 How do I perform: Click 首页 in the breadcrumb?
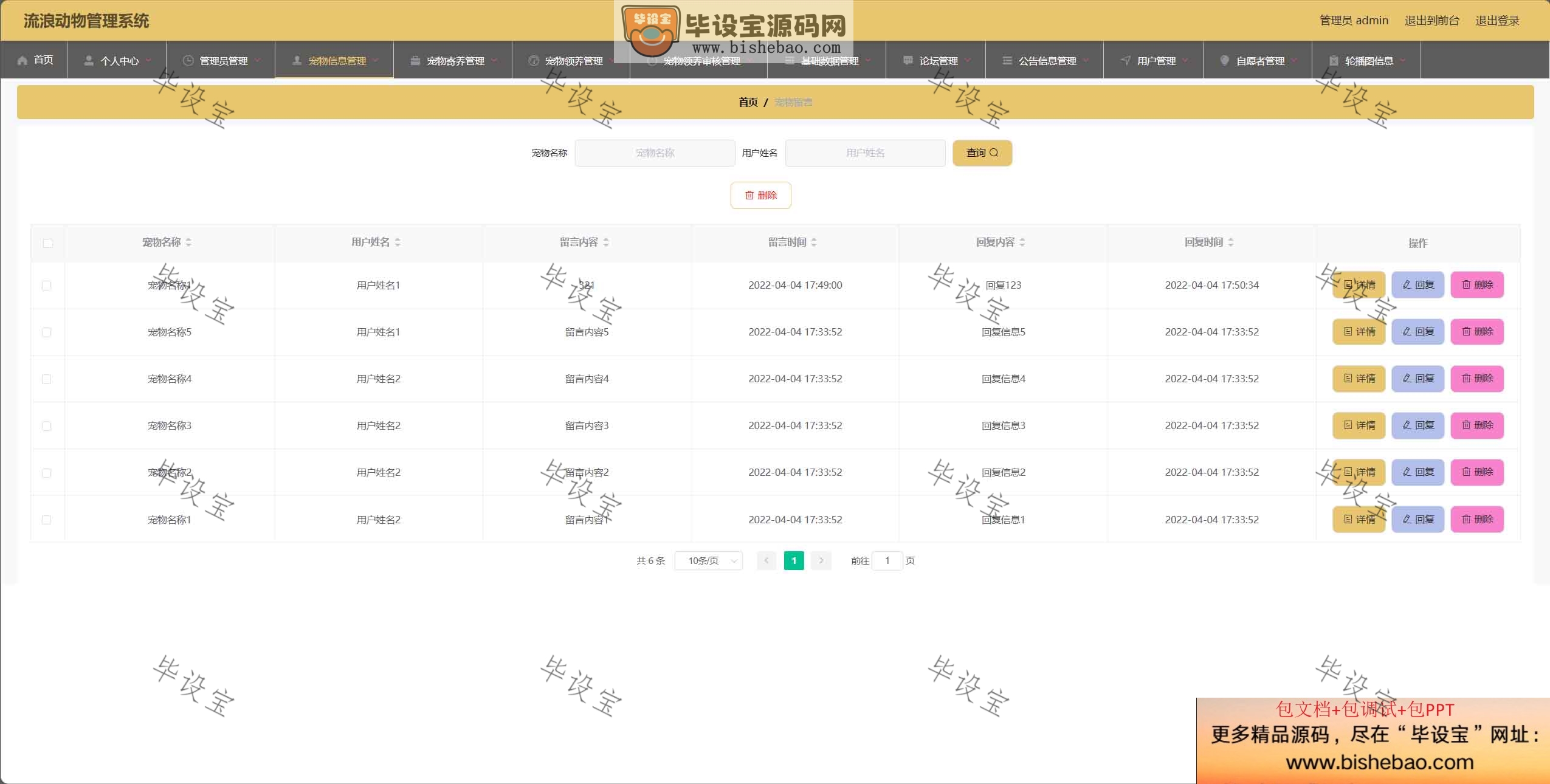(x=748, y=102)
